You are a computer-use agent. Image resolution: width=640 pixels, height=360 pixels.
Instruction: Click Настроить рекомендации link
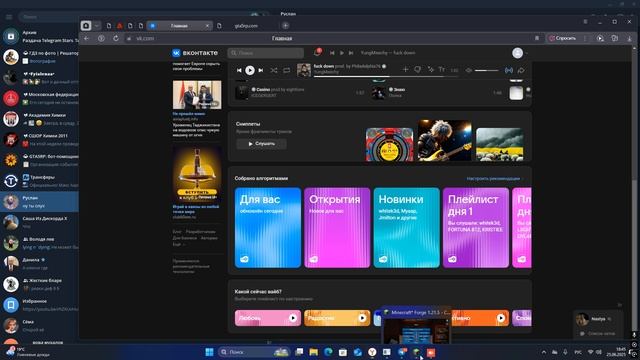click(493, 178)
